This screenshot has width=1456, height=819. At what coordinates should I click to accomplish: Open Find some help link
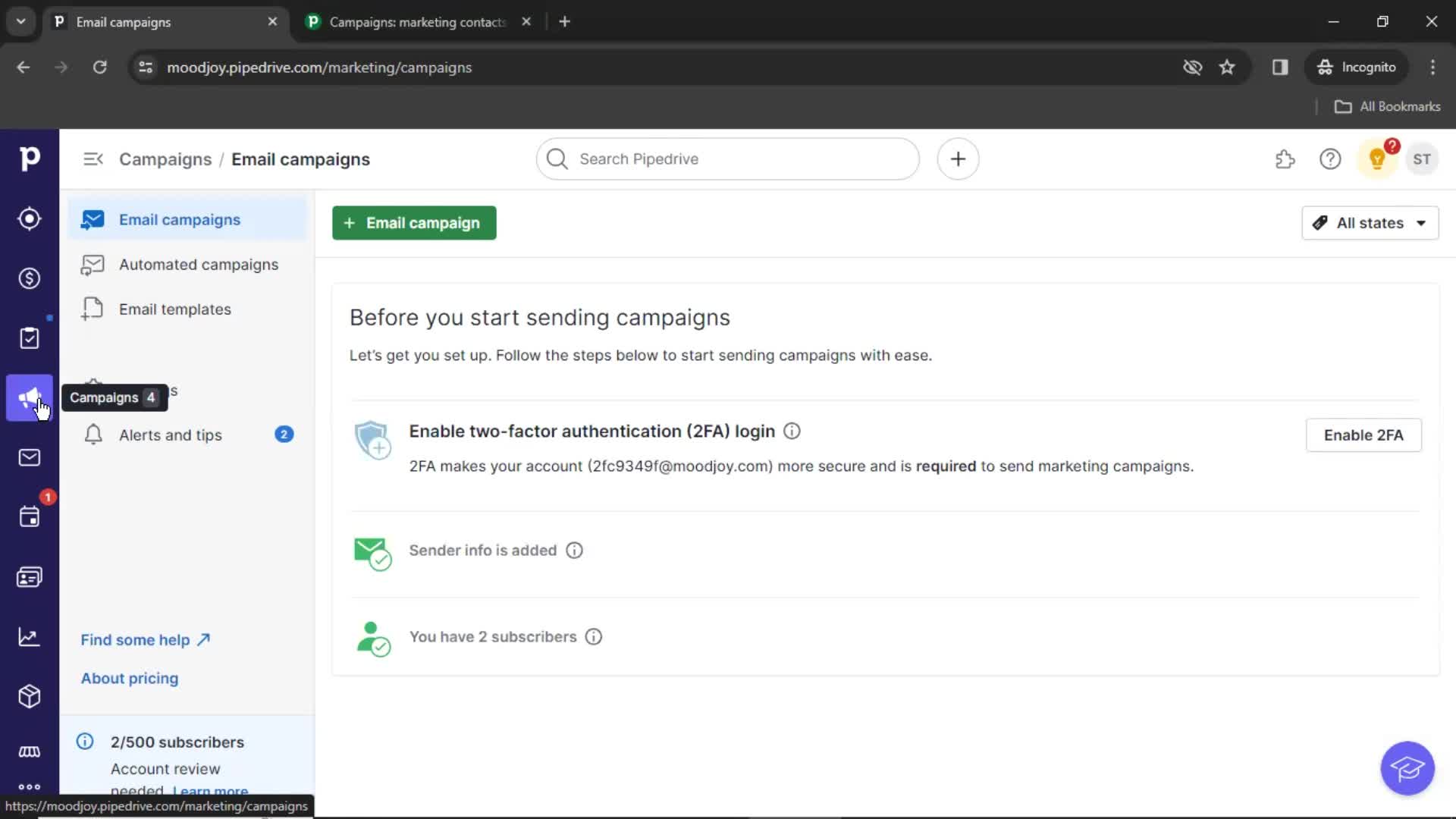point(146,640)
